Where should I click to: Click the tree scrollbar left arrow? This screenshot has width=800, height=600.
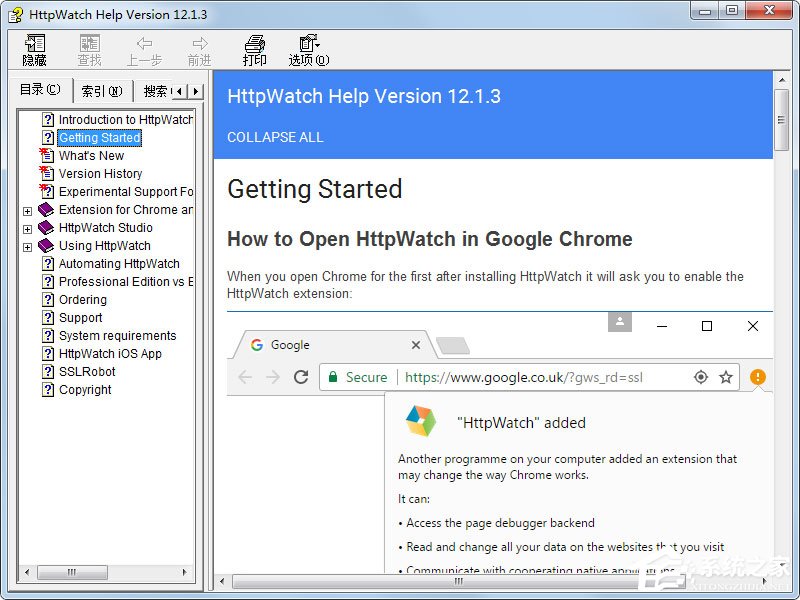(27, 572)
